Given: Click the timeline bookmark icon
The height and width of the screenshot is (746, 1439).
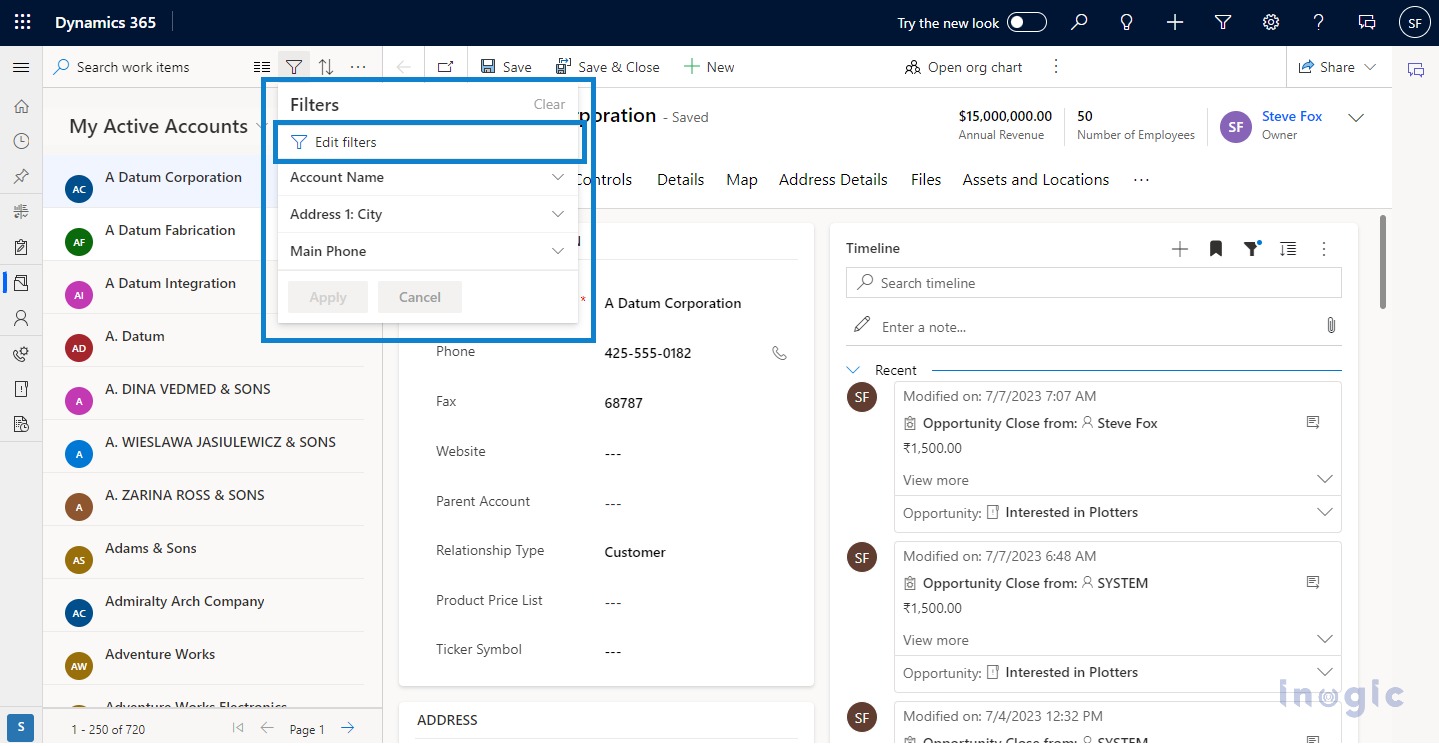Looking at the screenshot, I should (1216, 249).
